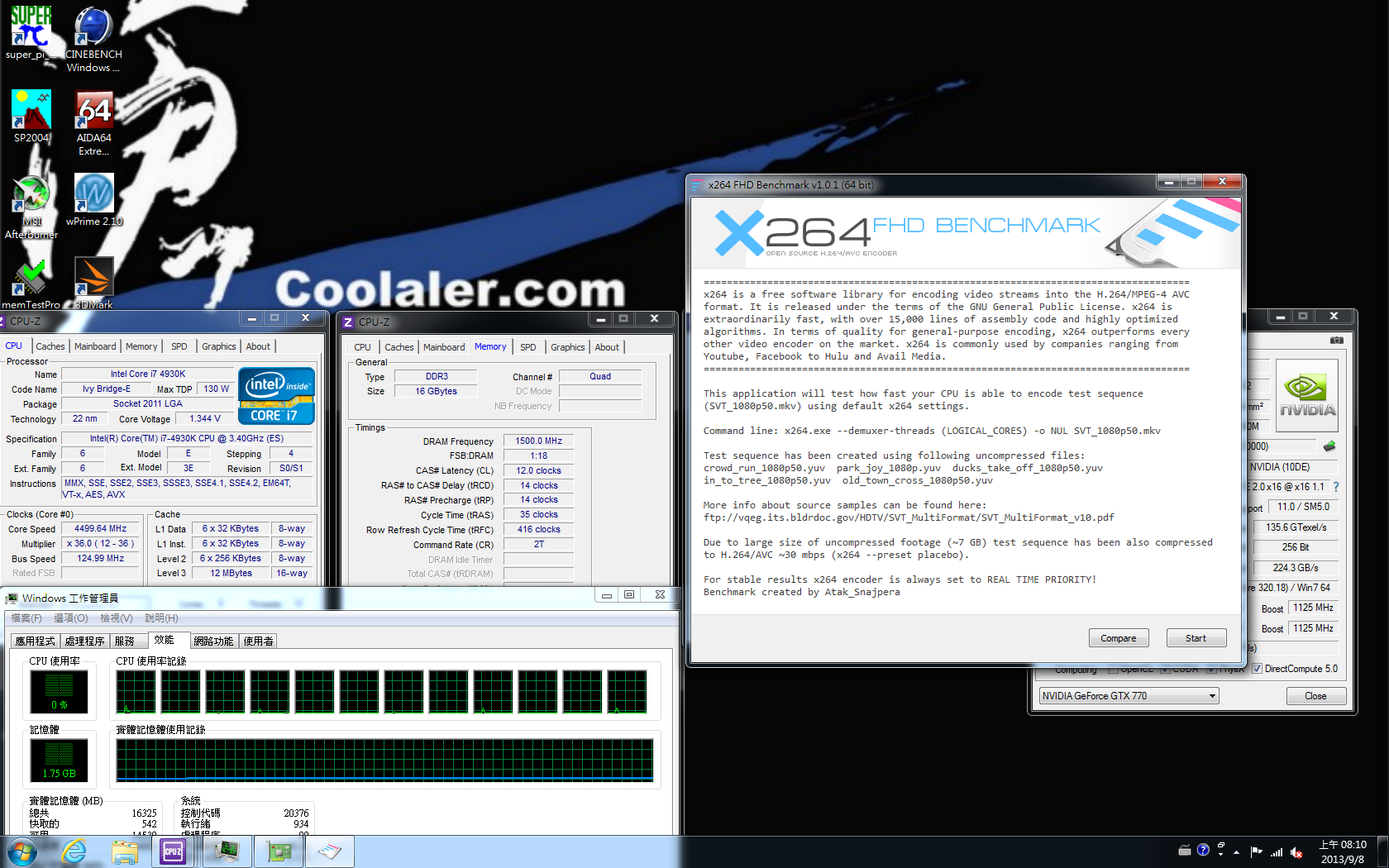Open 說明(H) menu in Task Manager

pos(162,618)
